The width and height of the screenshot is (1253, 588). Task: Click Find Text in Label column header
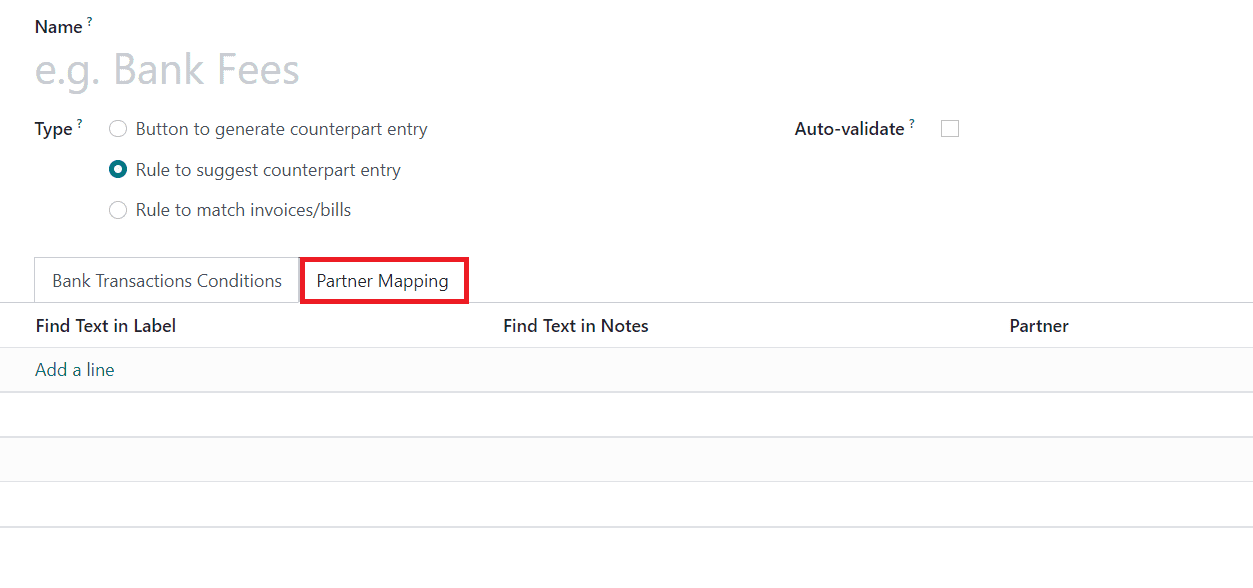coord(106,326)
